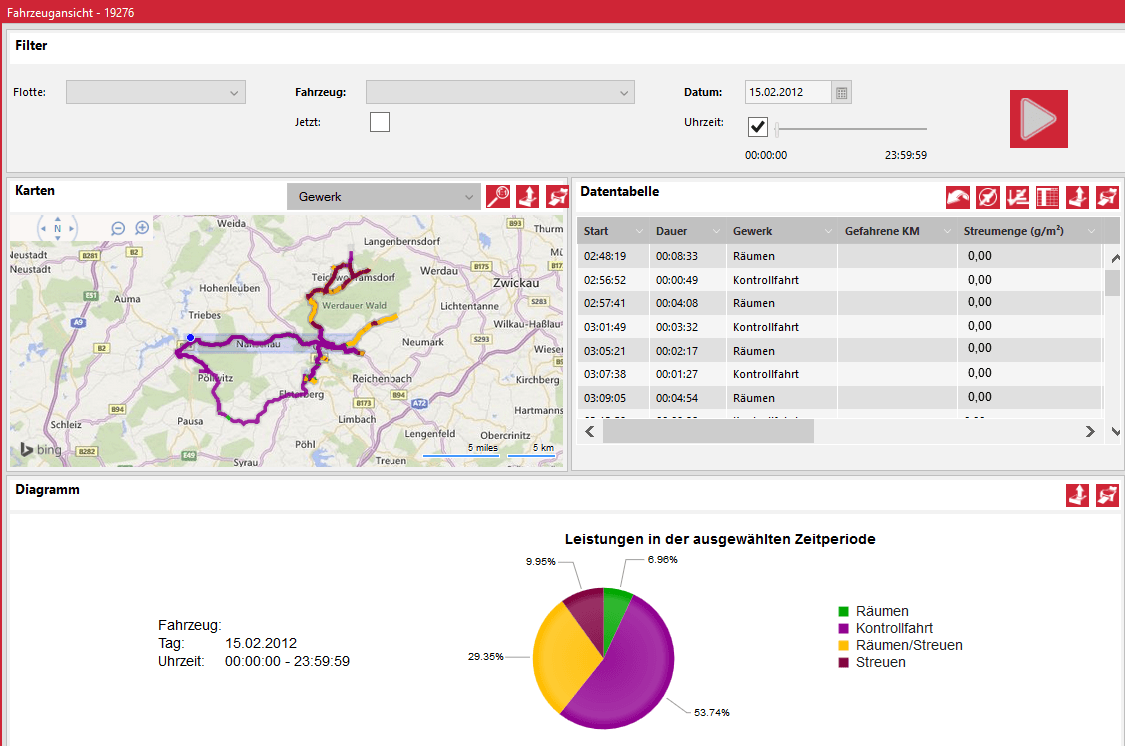
Task: Click the table grid icon in Datentabelle
Action: [1047, 197]
